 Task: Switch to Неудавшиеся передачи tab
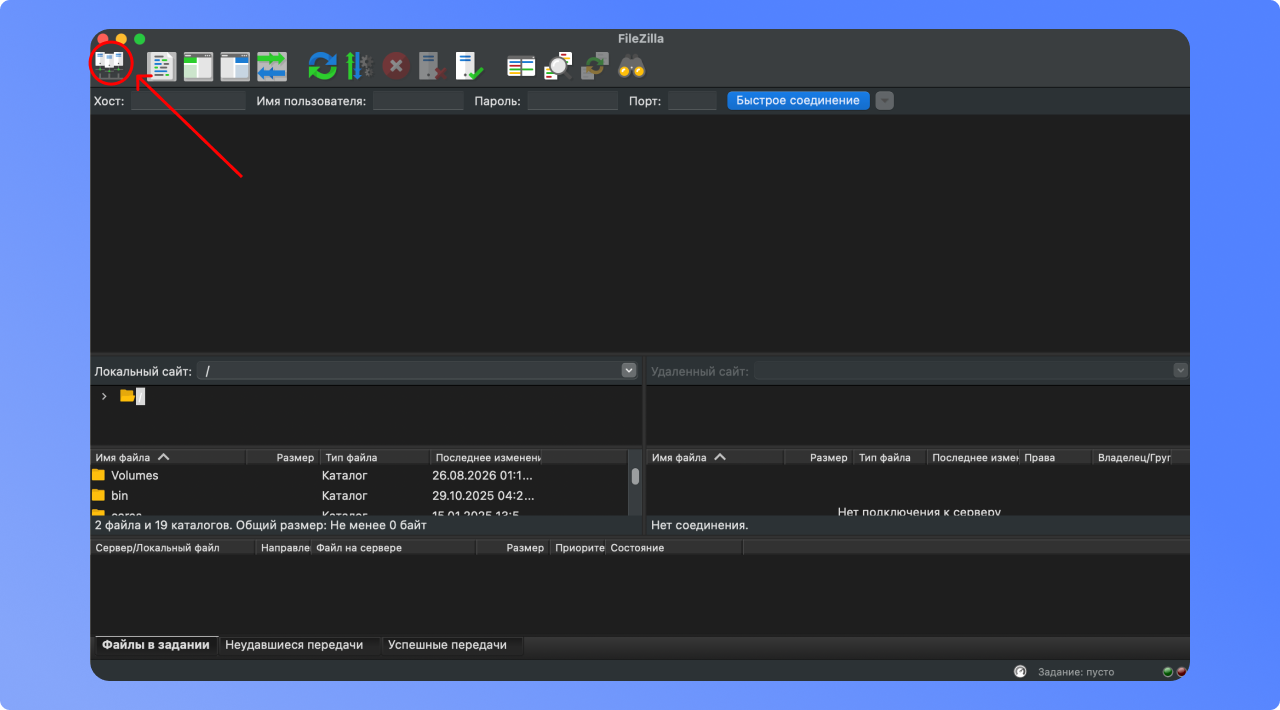pyautogui.click(x=294, y=645)
